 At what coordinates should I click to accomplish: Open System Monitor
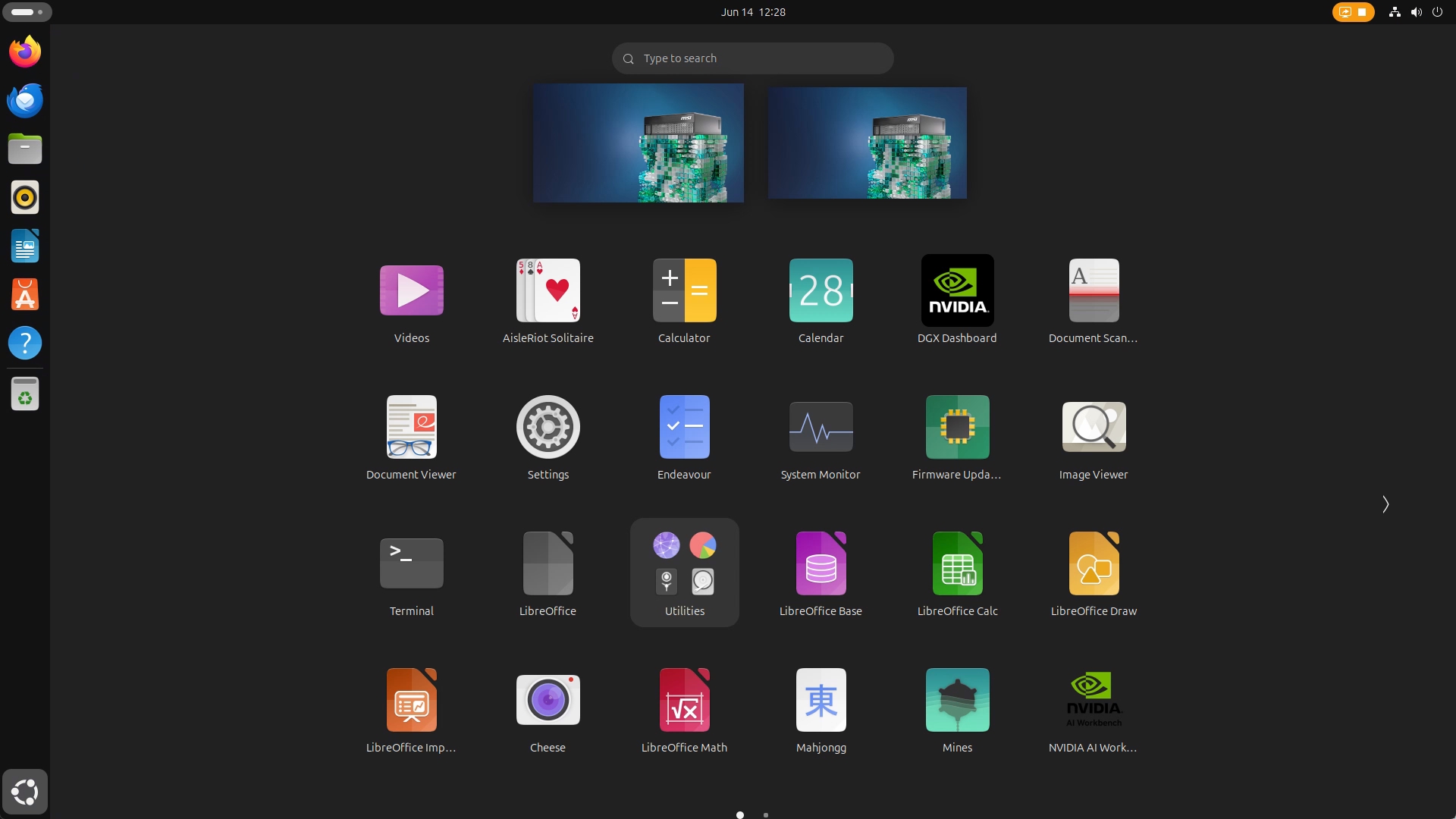pos(821,438)
